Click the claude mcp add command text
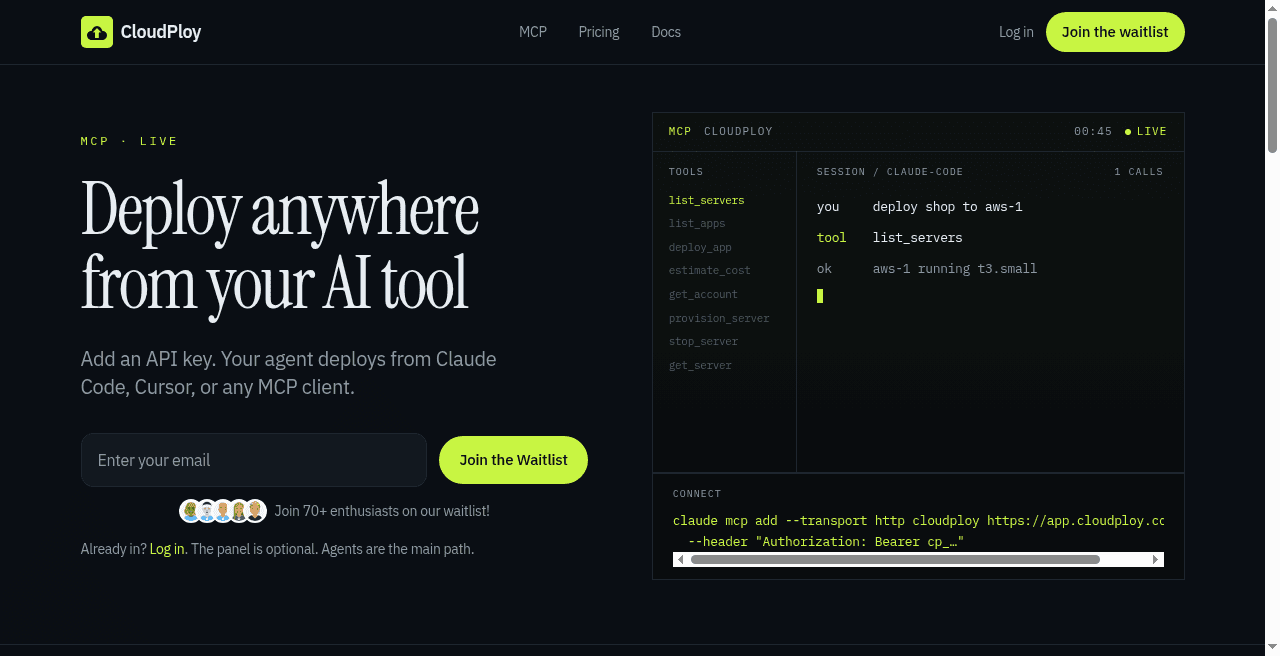This screenshot has width=1280, height=656. 918,521
